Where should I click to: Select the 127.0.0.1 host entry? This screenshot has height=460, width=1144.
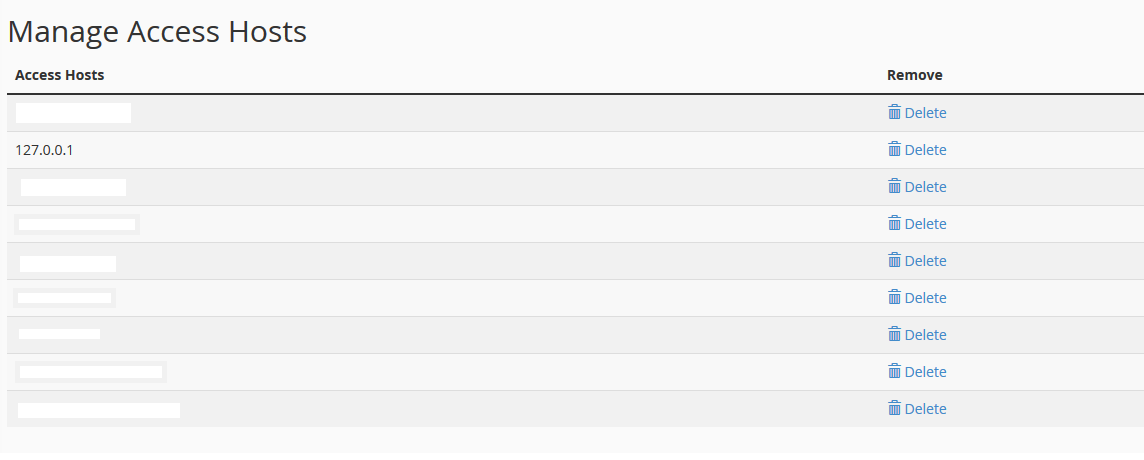(45, 150)
